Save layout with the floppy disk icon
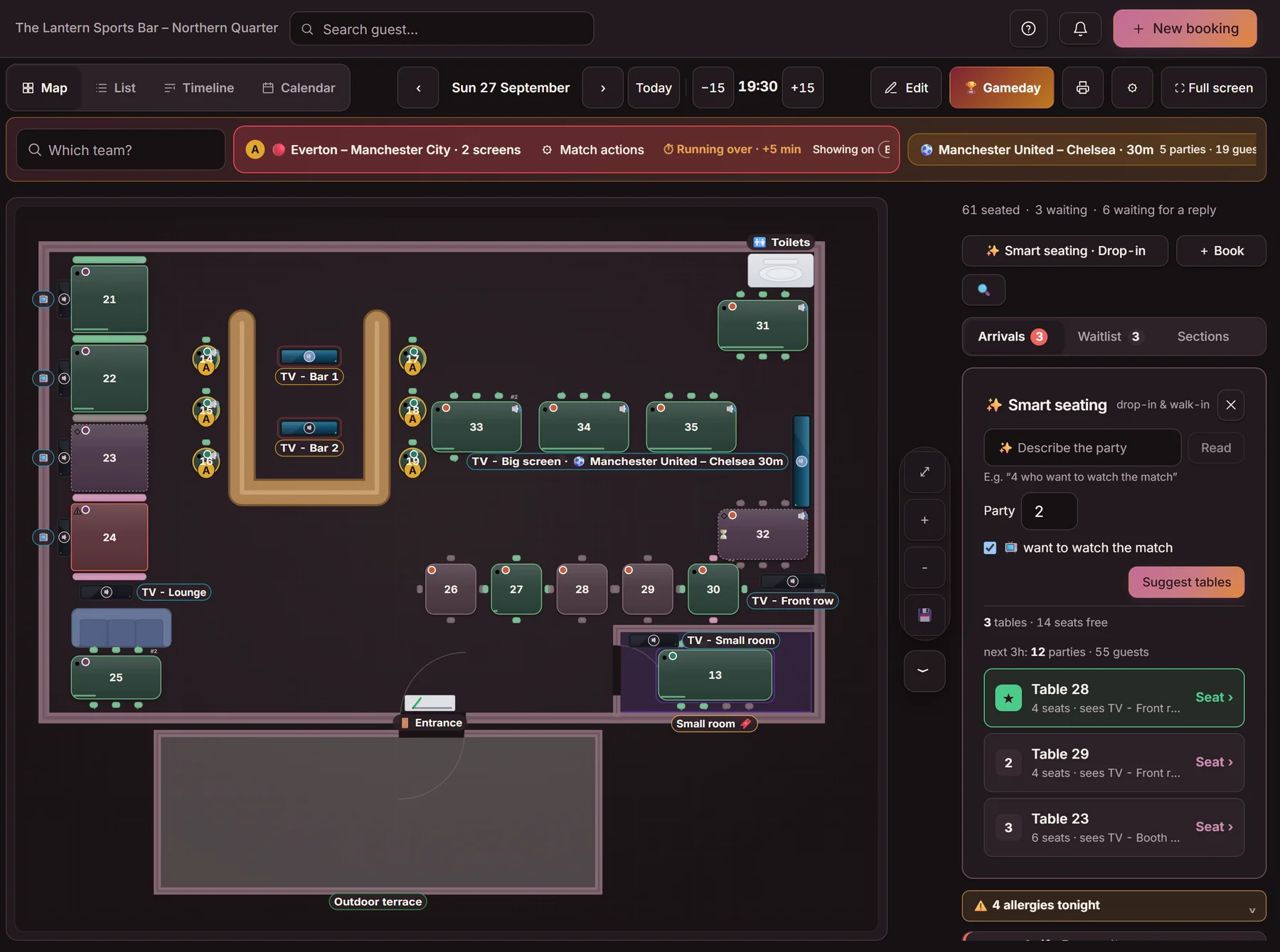The height and width of the screenshot is (952, 1280). tap(924, 615)
